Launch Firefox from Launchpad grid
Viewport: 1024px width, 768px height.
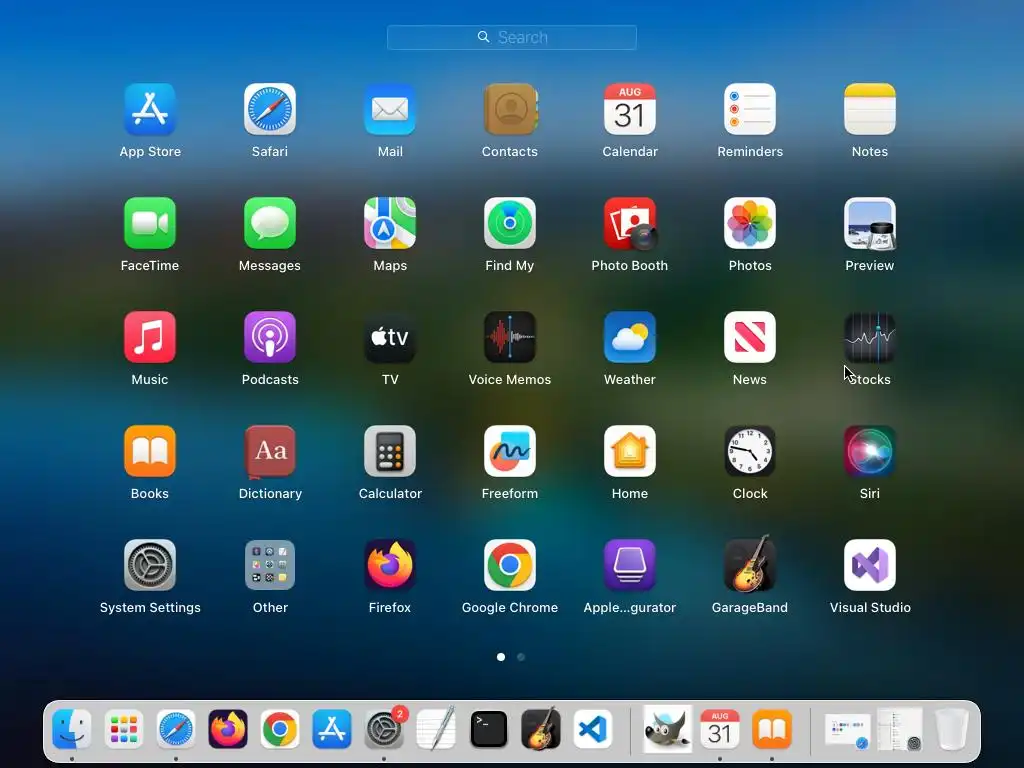click(x=390, y=565)
